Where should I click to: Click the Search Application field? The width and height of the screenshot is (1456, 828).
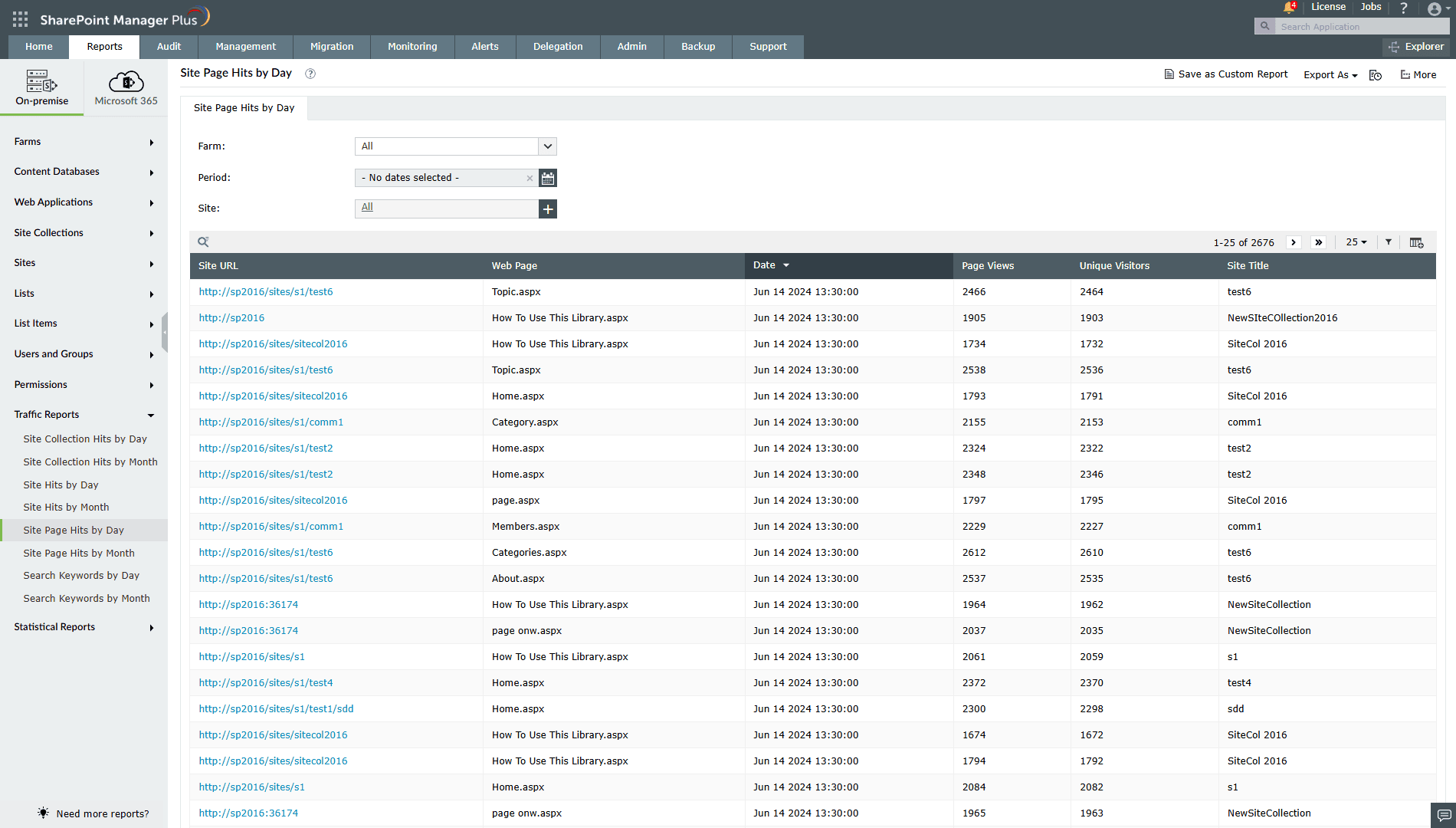tap(1359, 27)
